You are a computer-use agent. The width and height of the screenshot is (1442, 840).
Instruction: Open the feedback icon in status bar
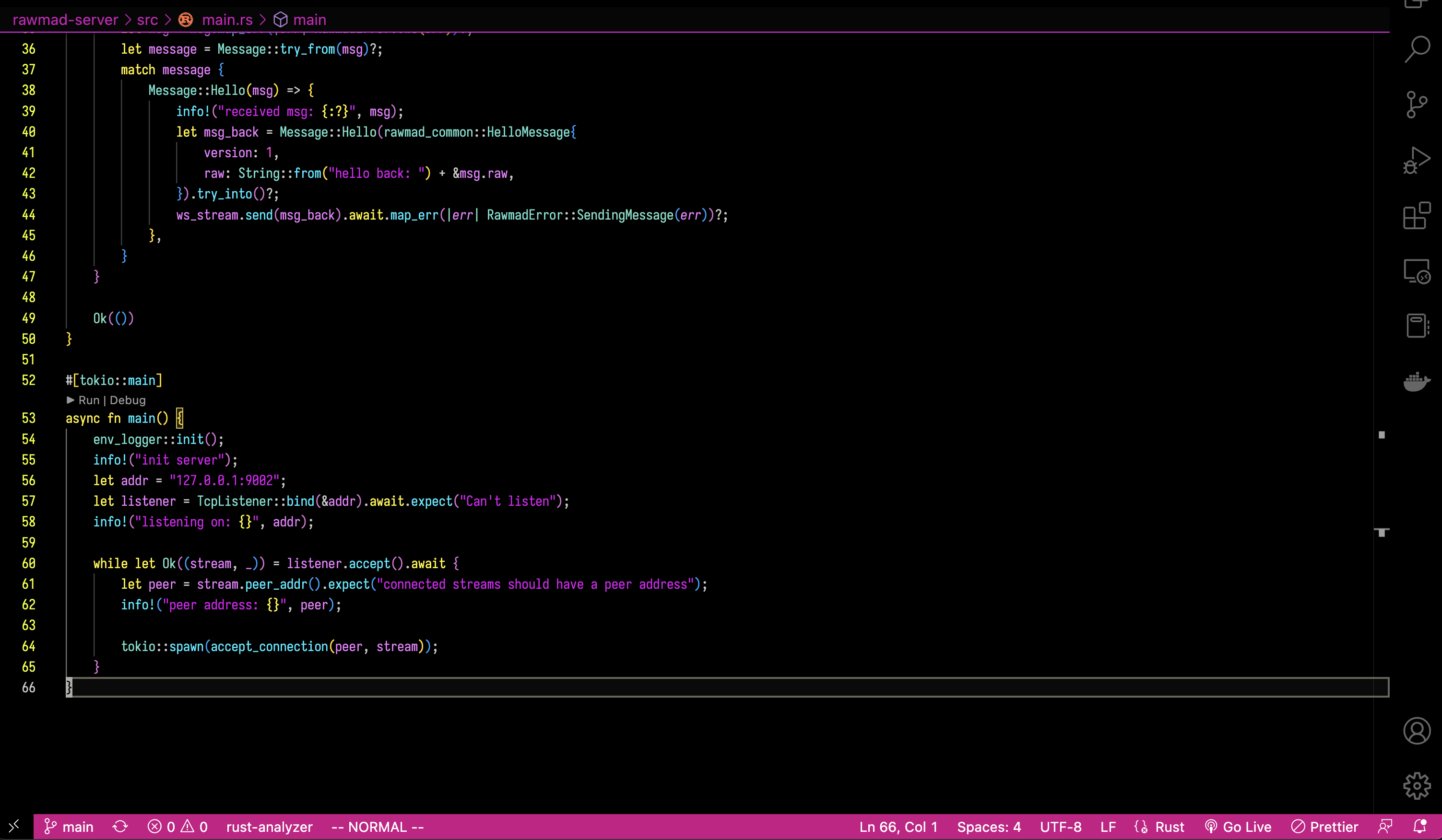point(1385,827)
